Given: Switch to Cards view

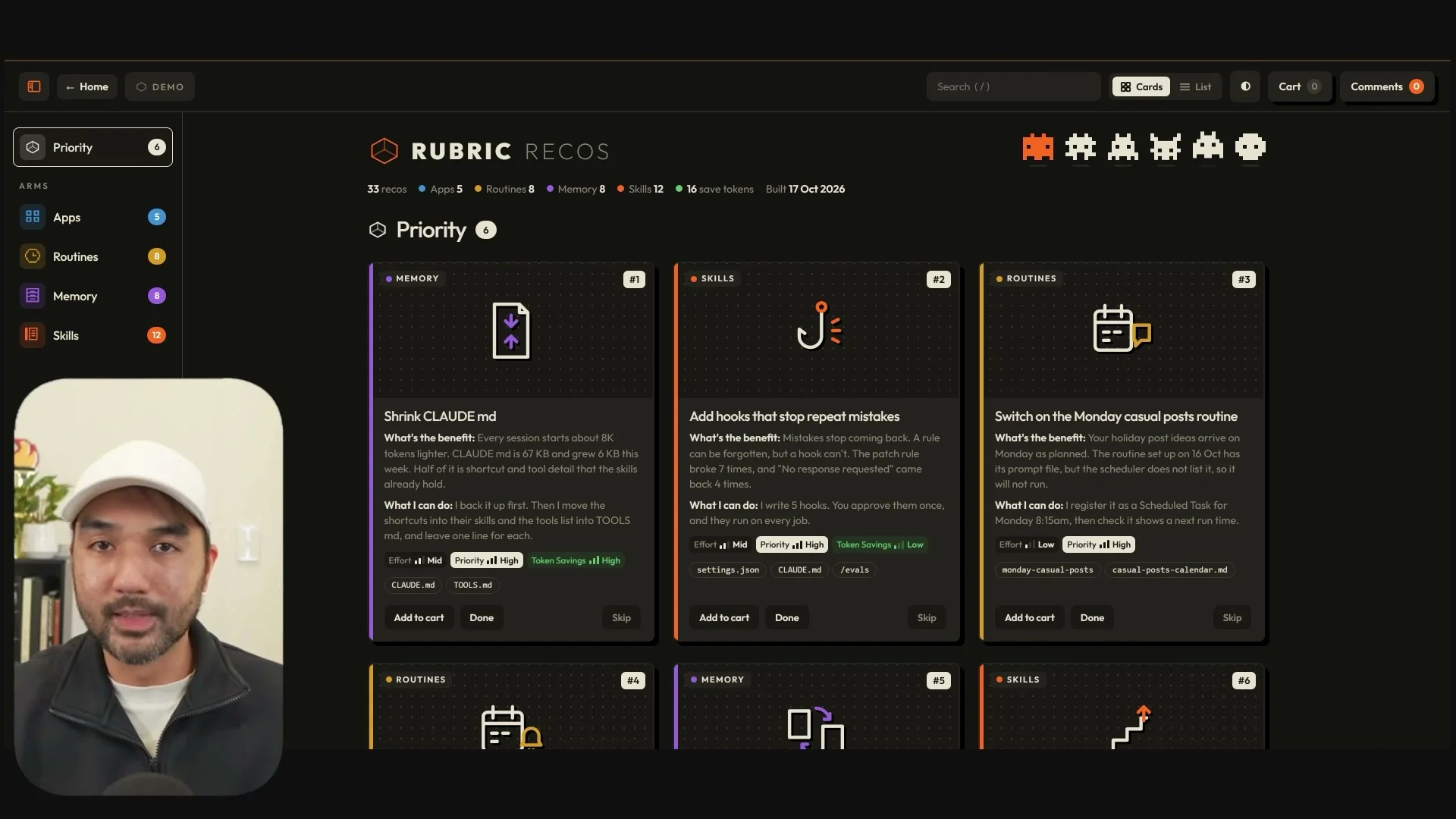Looking at the screenshot, I should pyautogui.click(x=1141, y=86).
